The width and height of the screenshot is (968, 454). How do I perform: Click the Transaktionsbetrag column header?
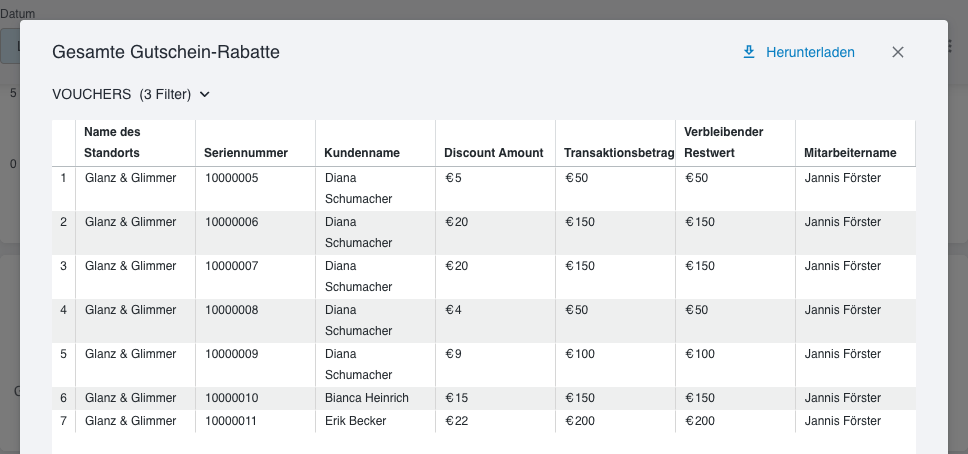tap(619, 153)
